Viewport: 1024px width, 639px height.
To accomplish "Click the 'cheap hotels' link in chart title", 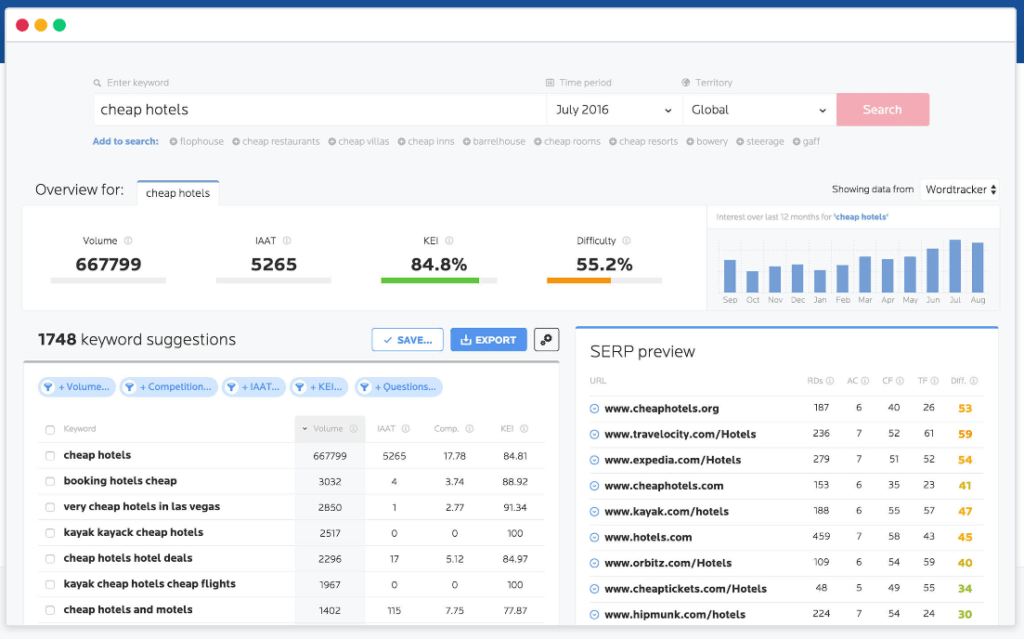I will tap(861, 217).
